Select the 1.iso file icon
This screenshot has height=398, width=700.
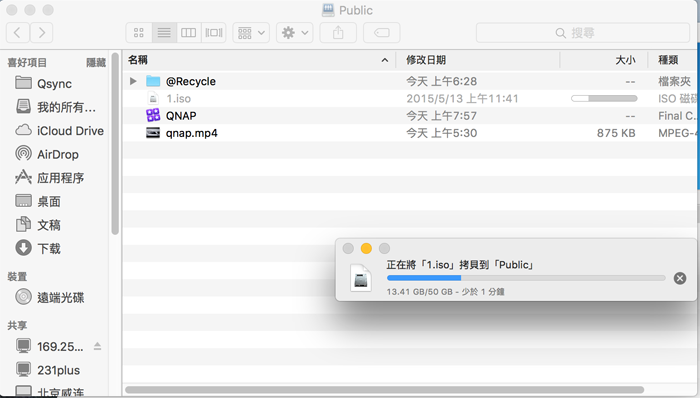(153, 99)
